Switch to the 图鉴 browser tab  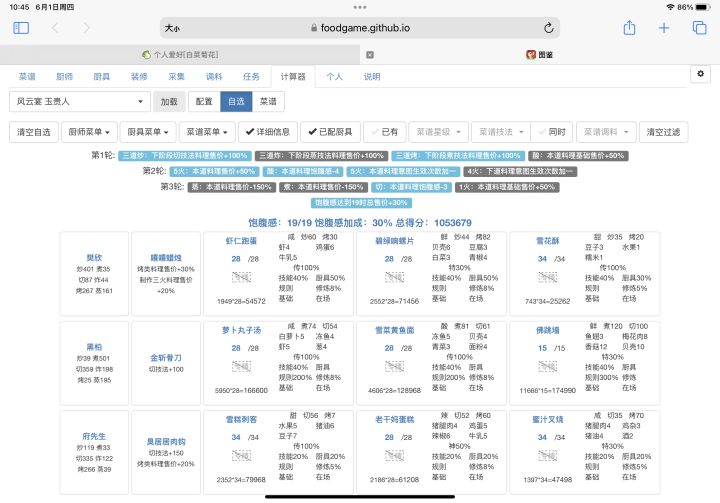pos(540,55)
